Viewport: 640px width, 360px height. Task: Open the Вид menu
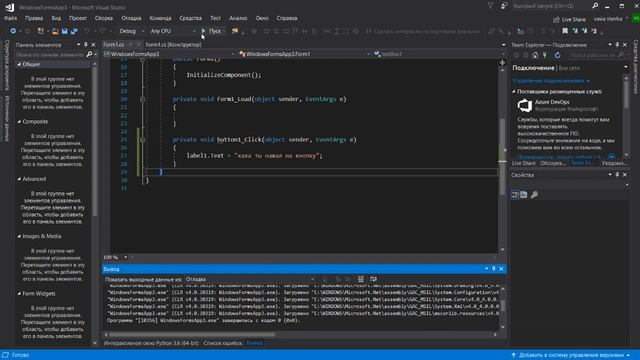point(56,18)
